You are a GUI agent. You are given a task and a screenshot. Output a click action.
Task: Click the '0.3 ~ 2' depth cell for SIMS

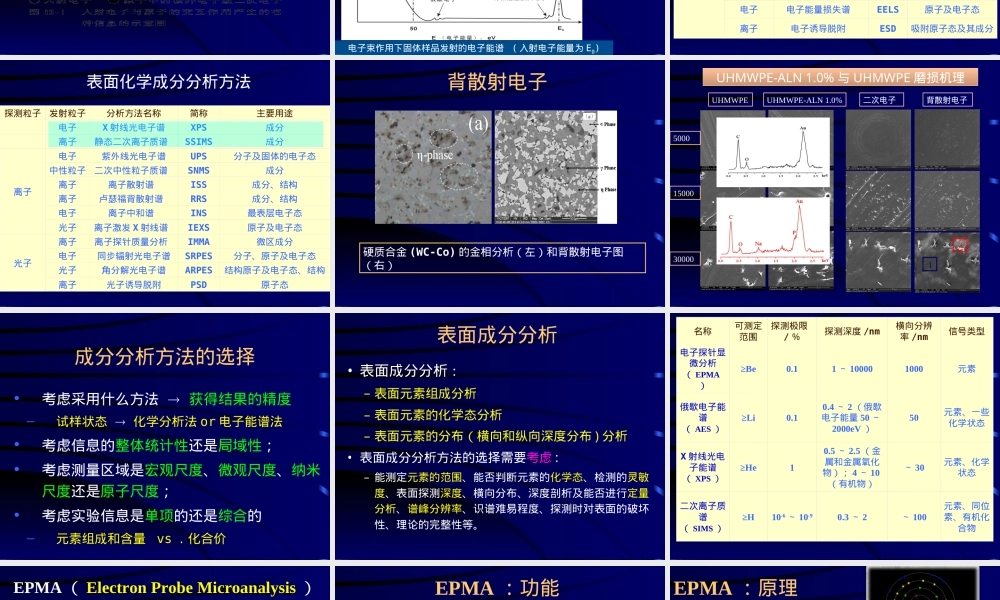pyautogui.click(x=852, y=517)
